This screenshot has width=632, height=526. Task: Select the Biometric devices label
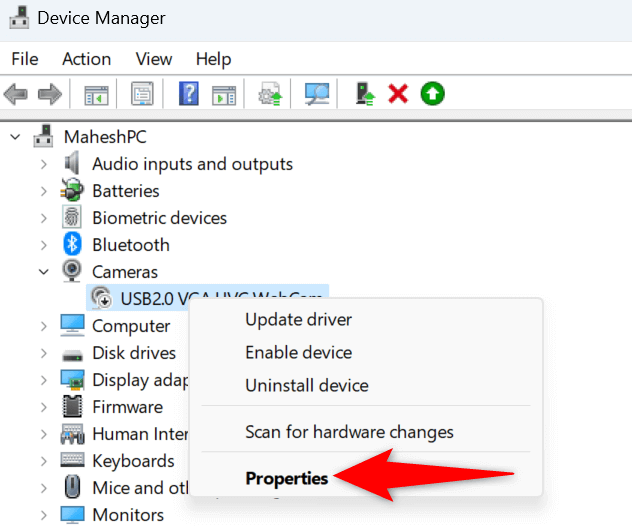pyautogui.click(x=159, y=218)
